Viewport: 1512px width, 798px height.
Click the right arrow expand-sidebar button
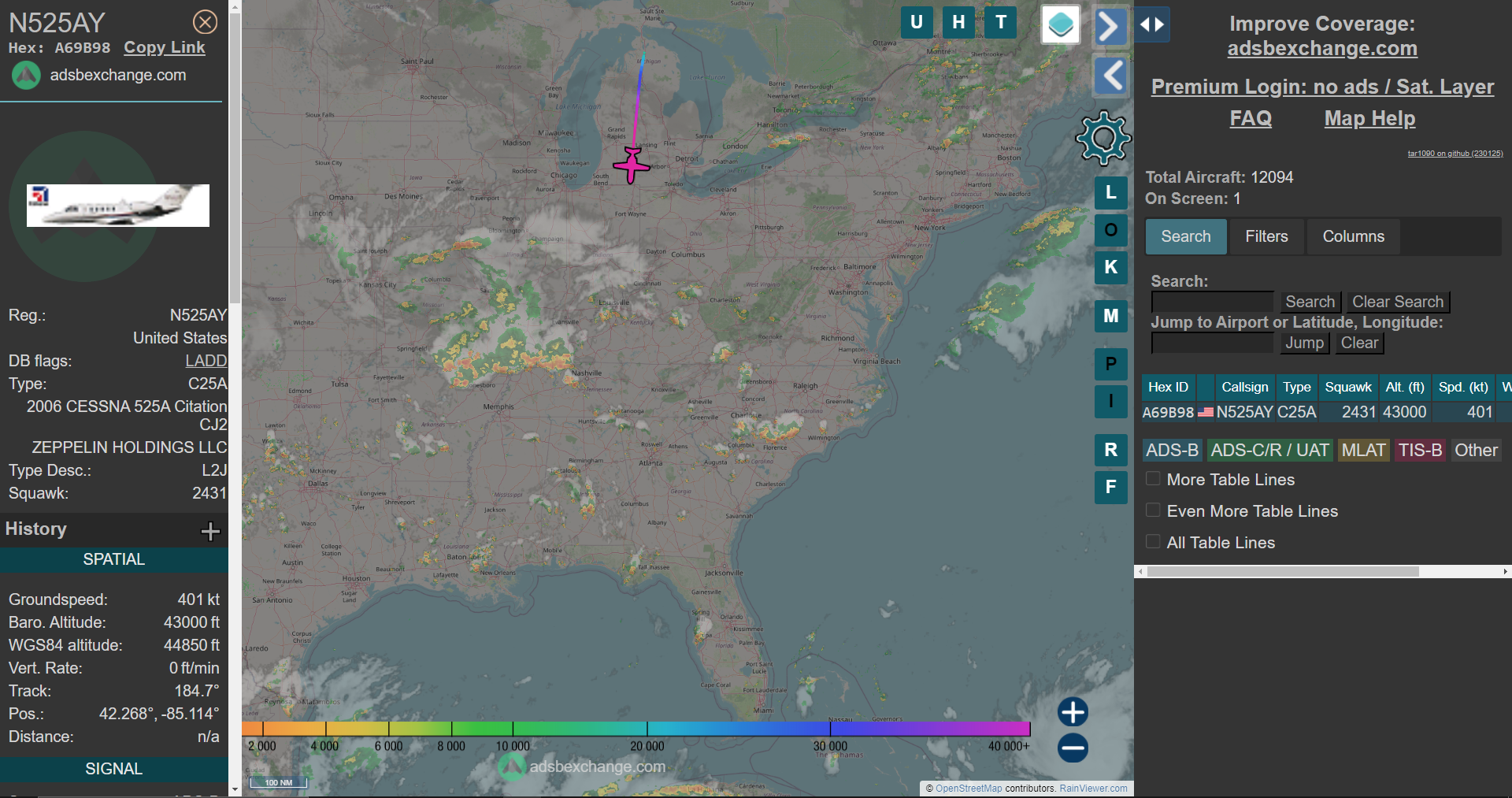coord(1110,27)
